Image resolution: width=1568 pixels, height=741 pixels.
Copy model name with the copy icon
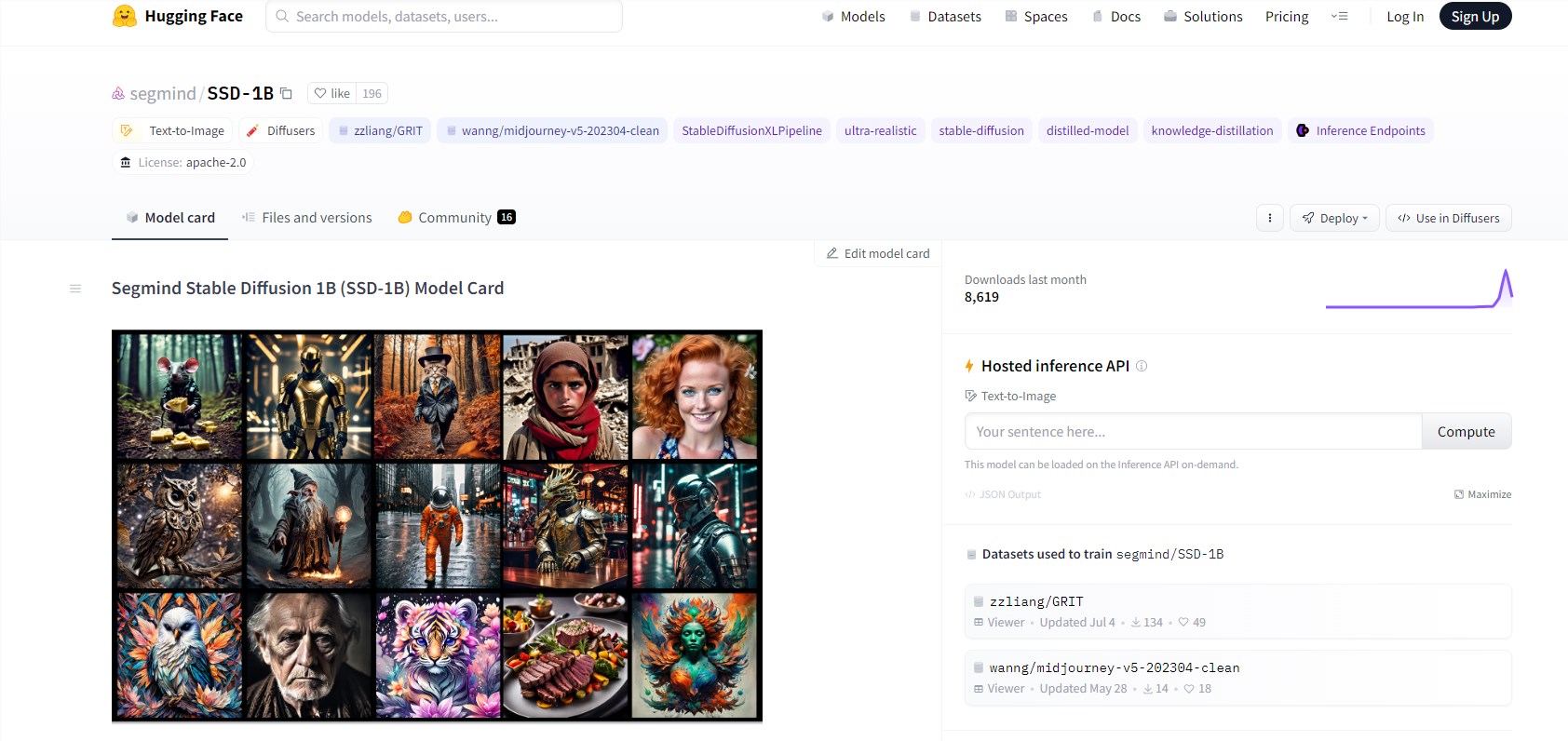pos(287,93)
